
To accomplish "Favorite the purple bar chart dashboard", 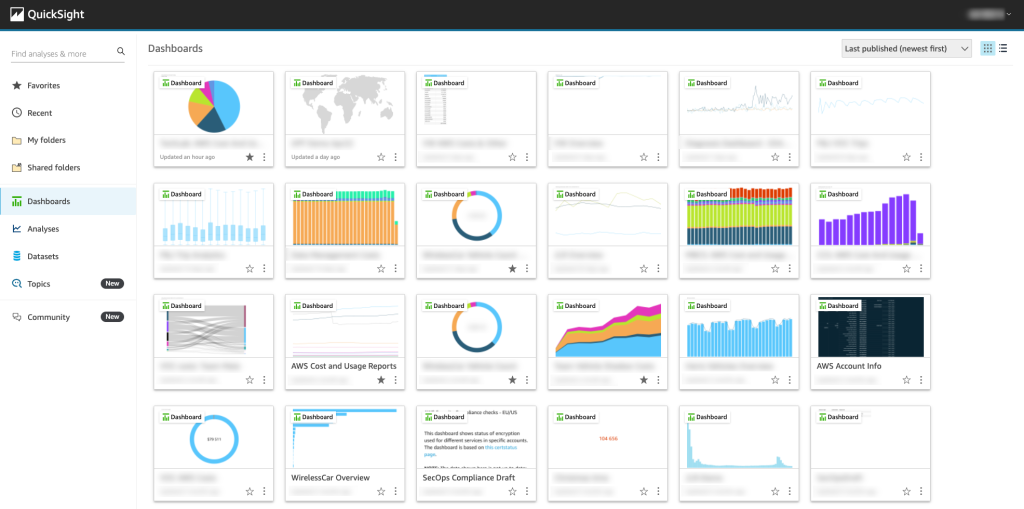I will click(906, 269).
